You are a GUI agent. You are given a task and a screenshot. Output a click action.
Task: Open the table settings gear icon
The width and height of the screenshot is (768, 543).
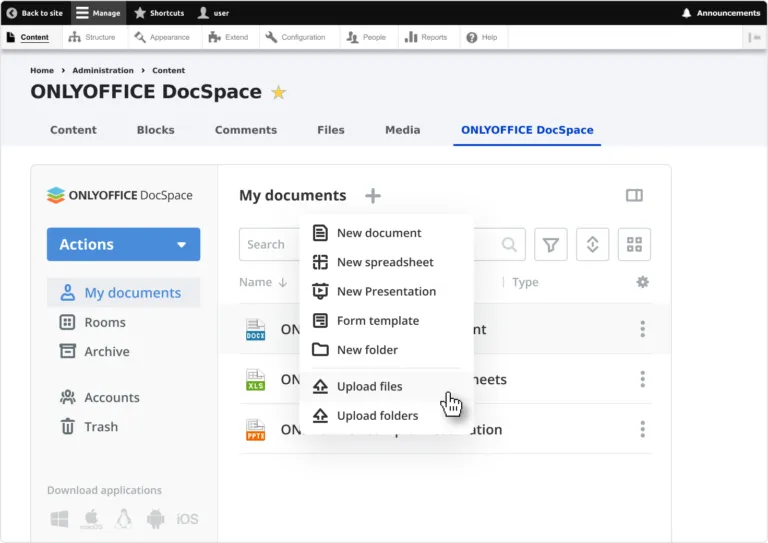click(x=643, y=282)
